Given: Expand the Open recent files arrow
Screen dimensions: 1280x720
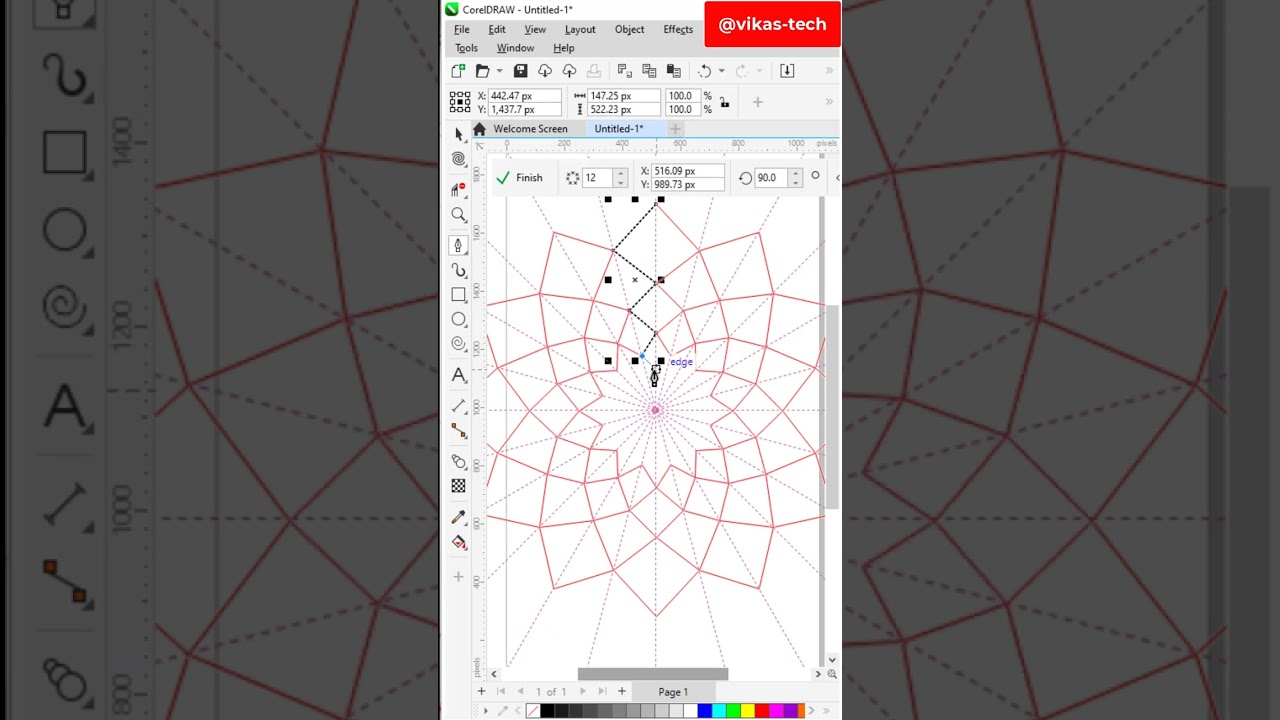Looking at the screenshot, I should 499,71.
